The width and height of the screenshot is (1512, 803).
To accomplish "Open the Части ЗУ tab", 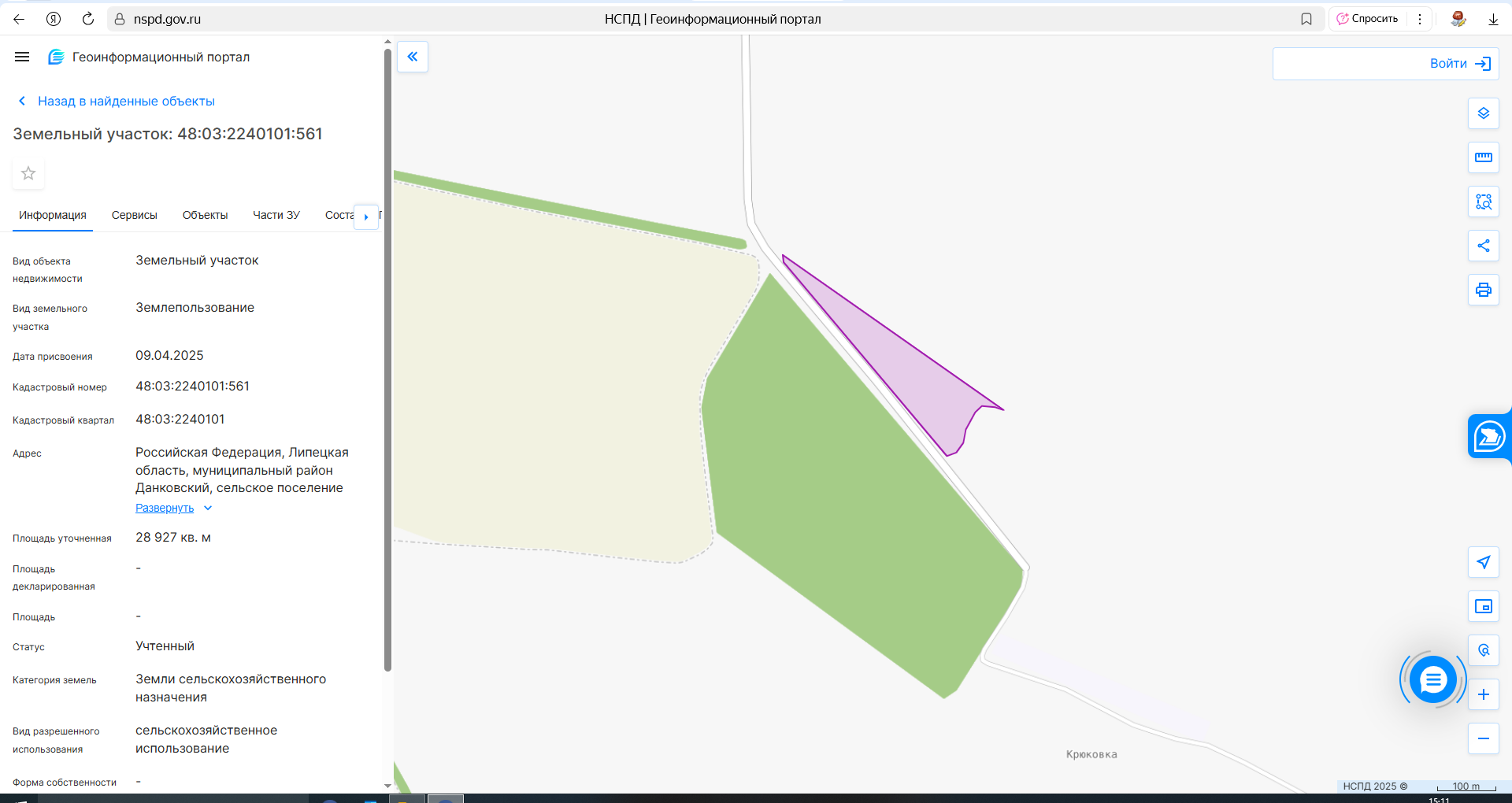I will click(276, 215).
